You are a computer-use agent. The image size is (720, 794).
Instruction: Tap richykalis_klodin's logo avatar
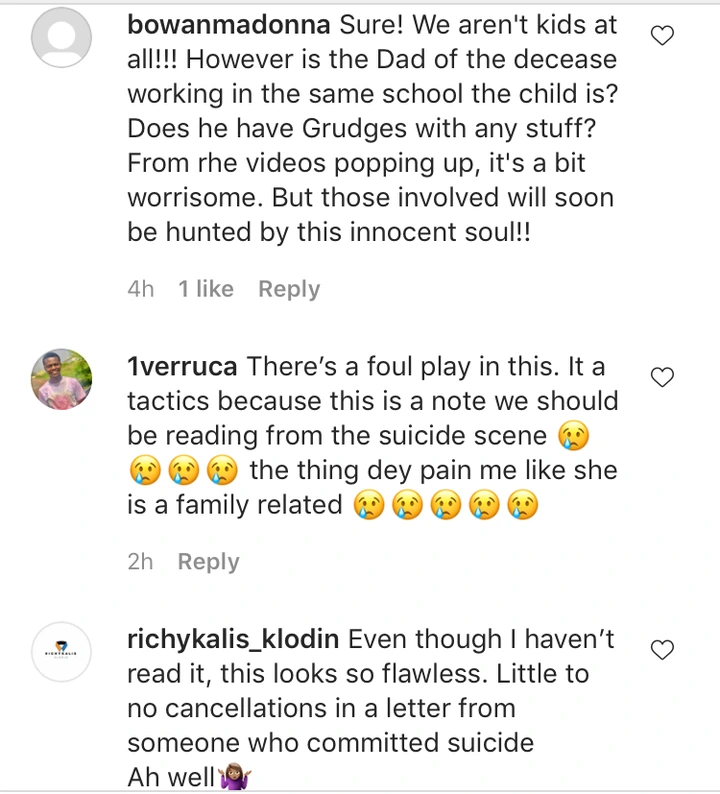coord(62,653)
